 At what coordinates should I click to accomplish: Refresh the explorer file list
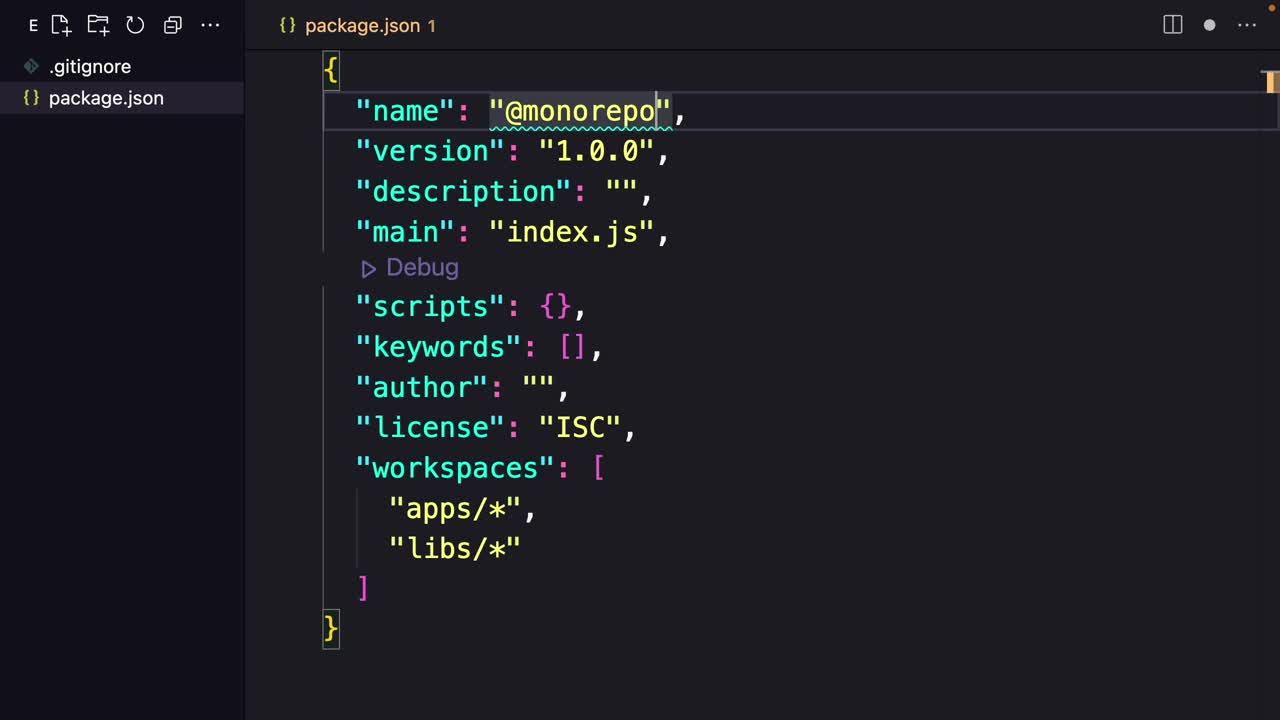135,25
